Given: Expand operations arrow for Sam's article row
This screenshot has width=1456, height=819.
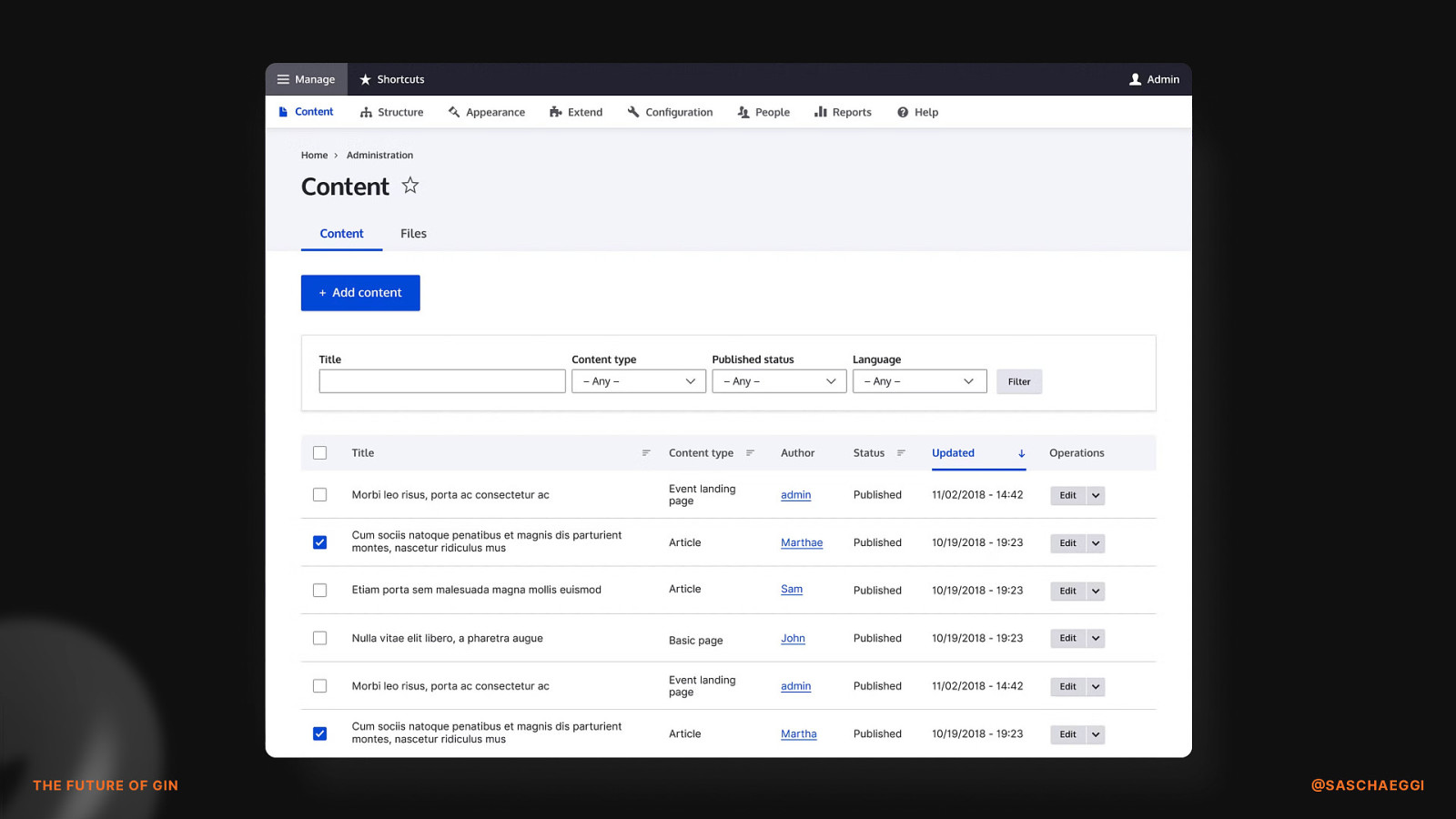Looking at the screenshot, I should 1096,591.
